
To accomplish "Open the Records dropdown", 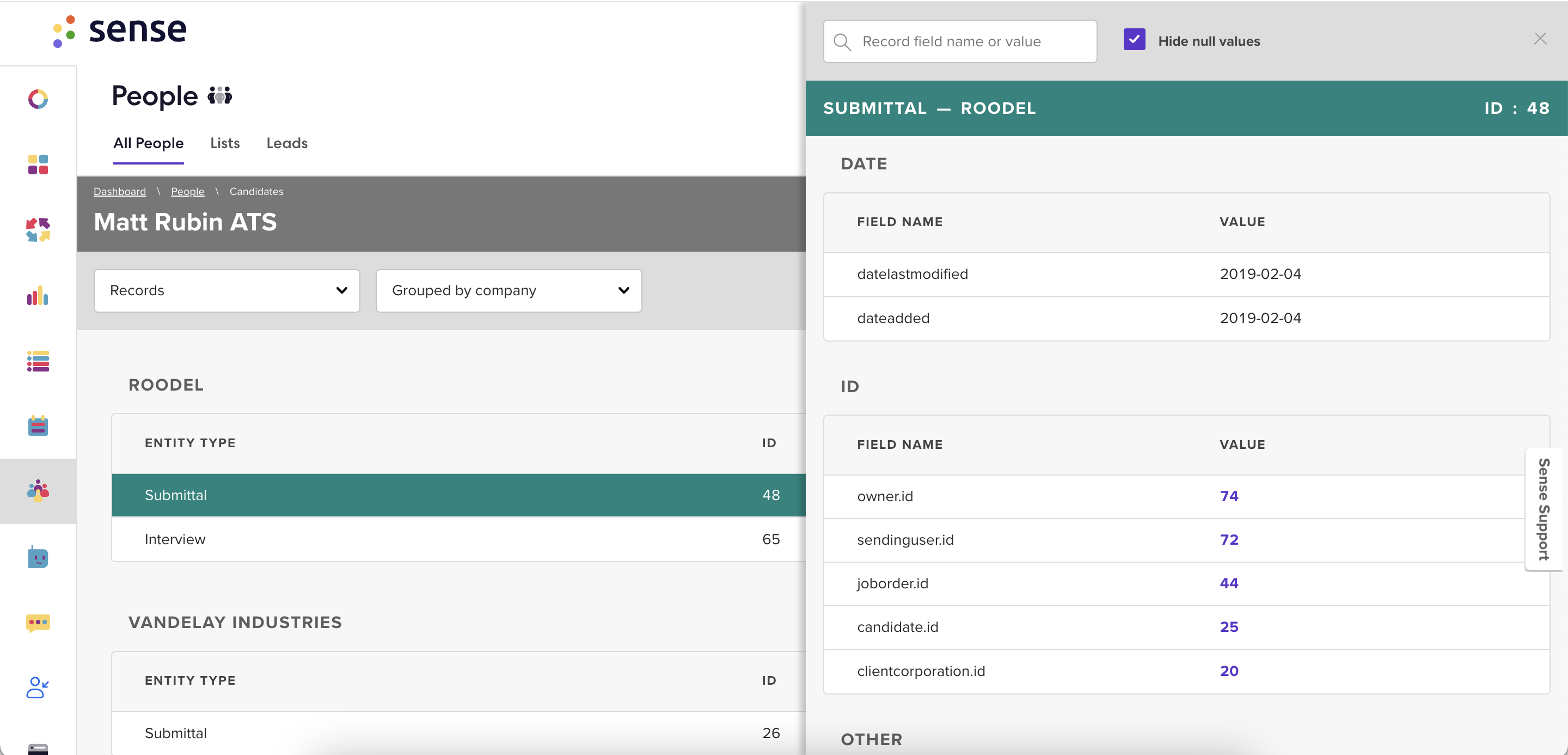I will pos(227,291).
